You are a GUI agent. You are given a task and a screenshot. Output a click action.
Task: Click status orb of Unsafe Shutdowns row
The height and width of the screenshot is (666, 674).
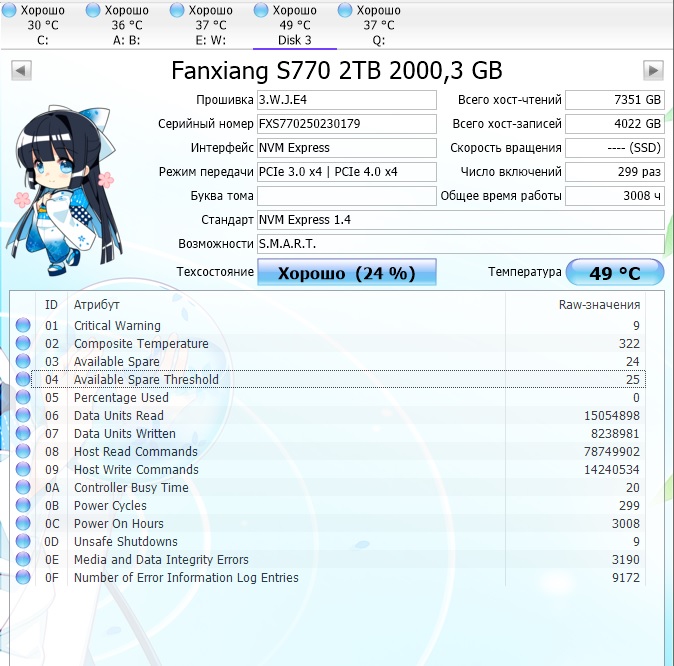[x=23, y=541]
